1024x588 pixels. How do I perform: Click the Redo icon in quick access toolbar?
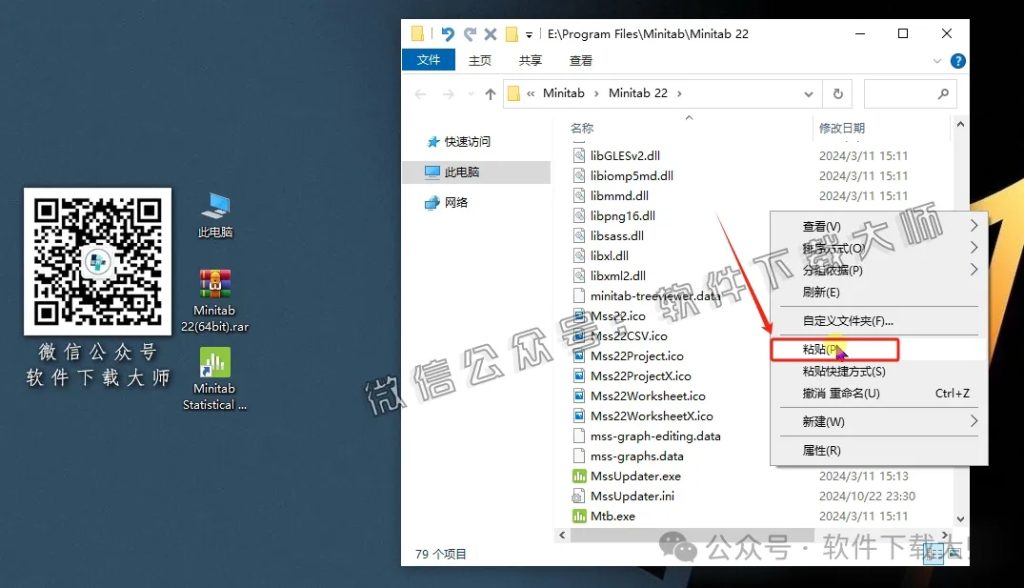point(468,33)
